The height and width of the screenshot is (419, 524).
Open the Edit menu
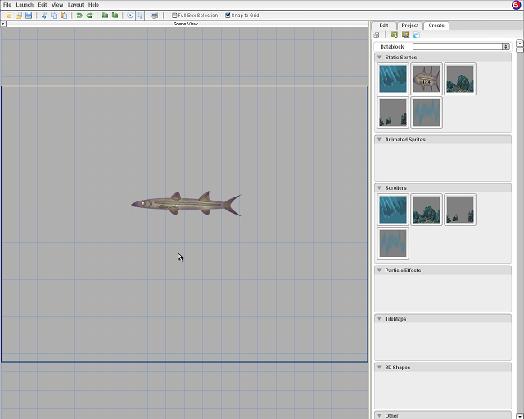pos(42,5)
